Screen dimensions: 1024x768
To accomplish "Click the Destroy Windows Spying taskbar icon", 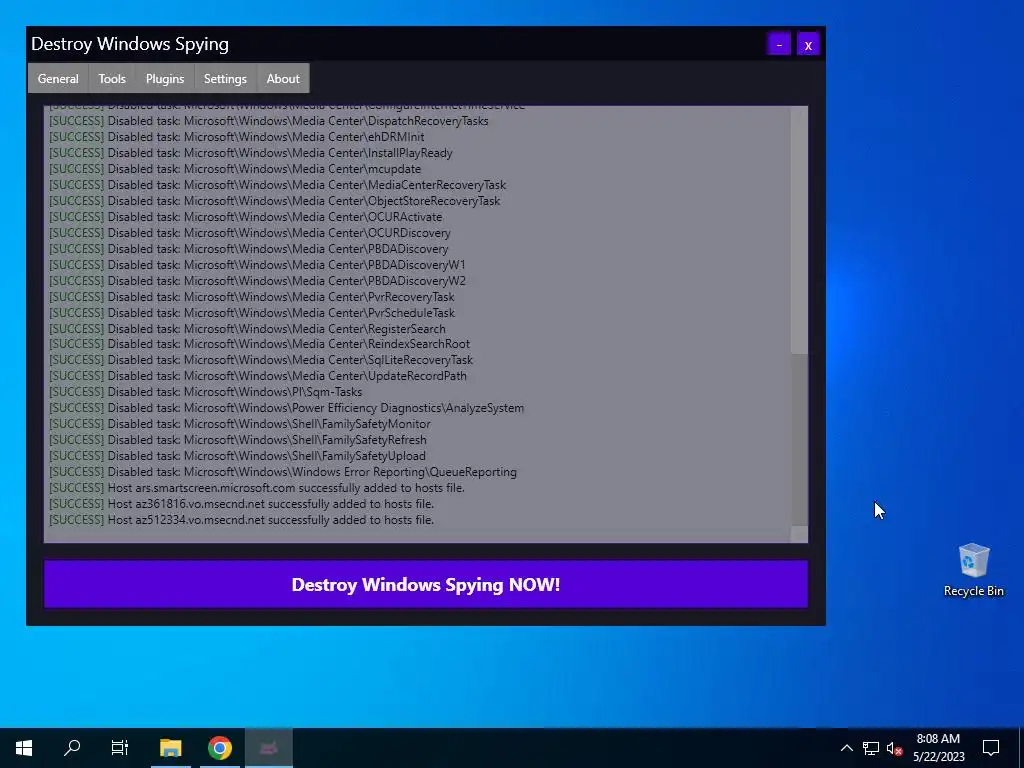I will click(269, 748).
